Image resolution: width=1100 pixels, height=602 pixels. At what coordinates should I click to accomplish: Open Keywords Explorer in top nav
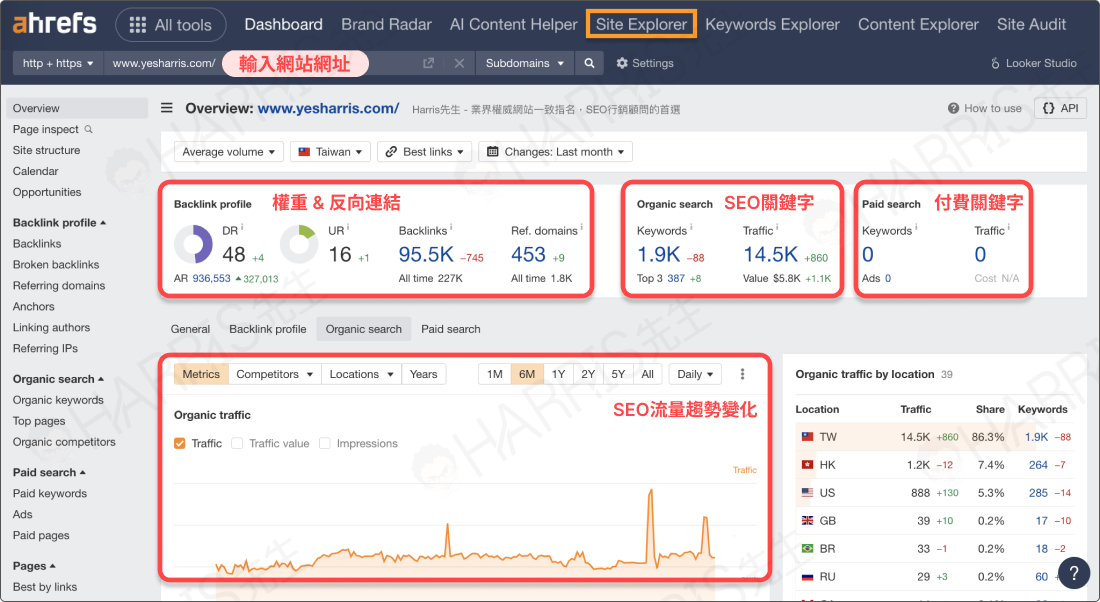click(x=772, y=25)
